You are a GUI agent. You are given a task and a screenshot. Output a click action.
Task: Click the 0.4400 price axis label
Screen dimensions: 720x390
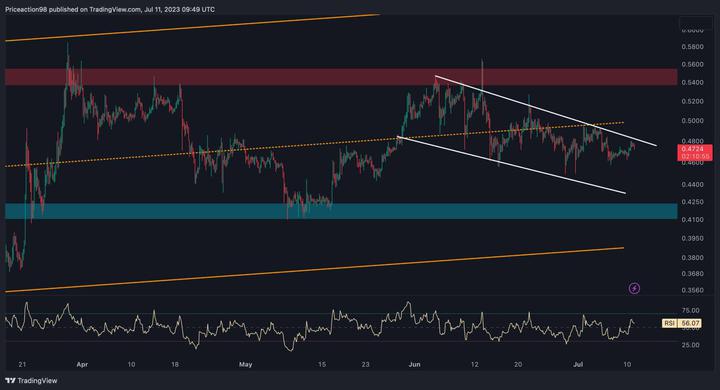(x=692, y=184)
